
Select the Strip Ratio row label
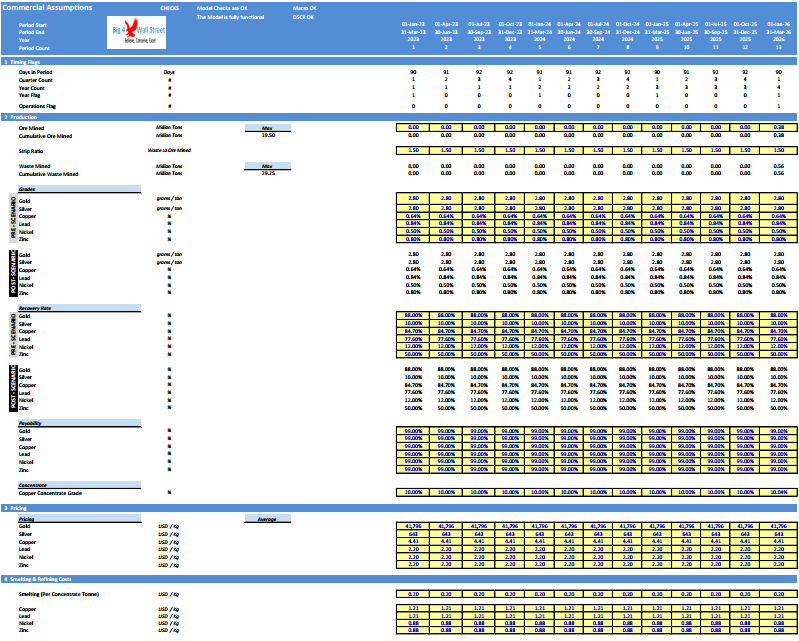pos(31,151)
